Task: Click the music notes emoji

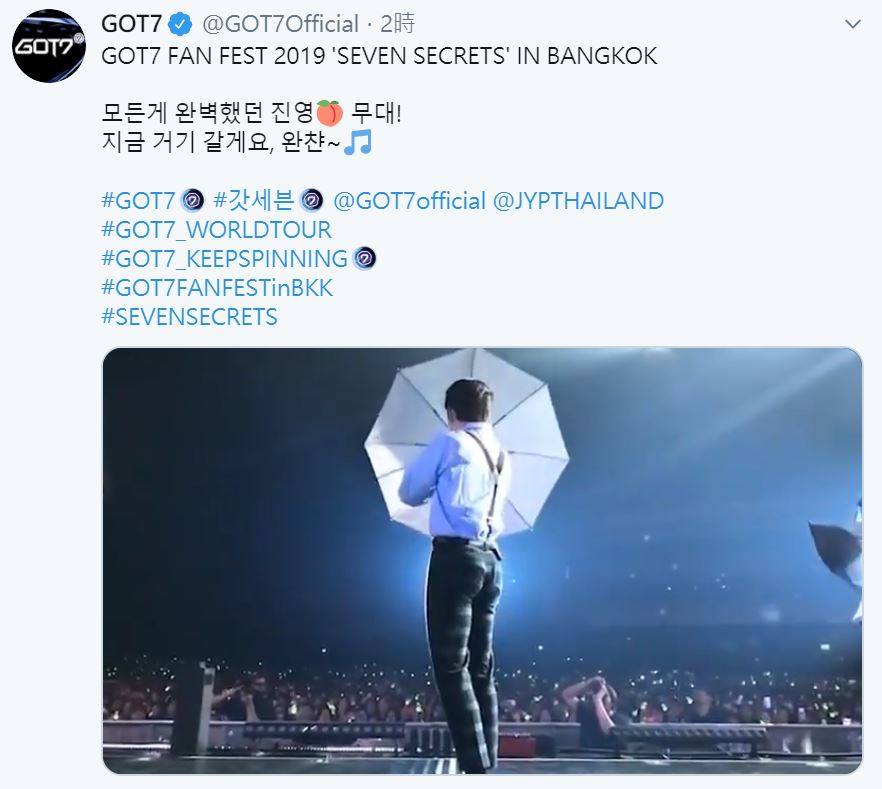Action: (x=357, y=143)
